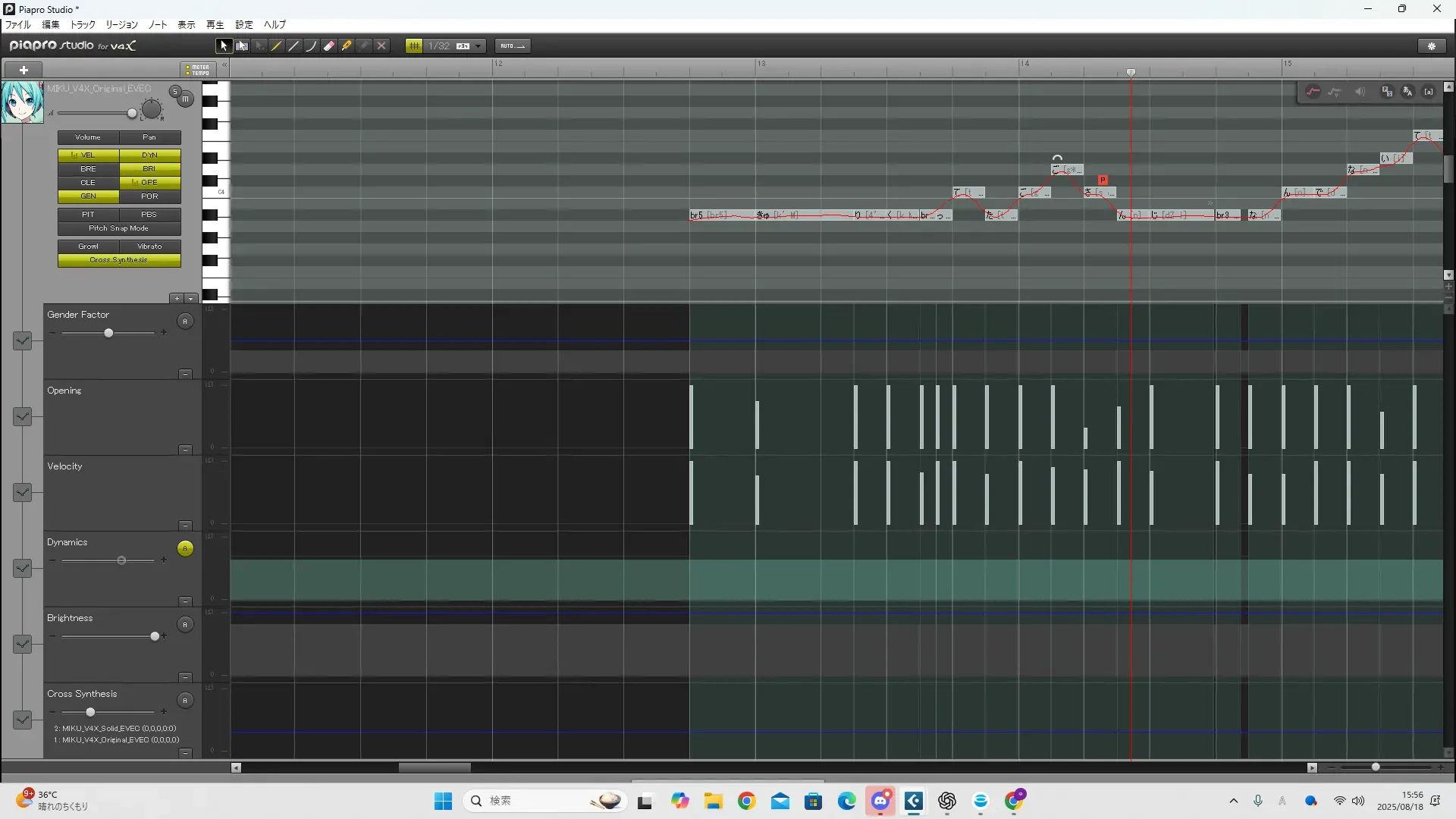Choose the range selection arrow tool
The height and width of the screenshot is (819, 1456).
point(241,46)
